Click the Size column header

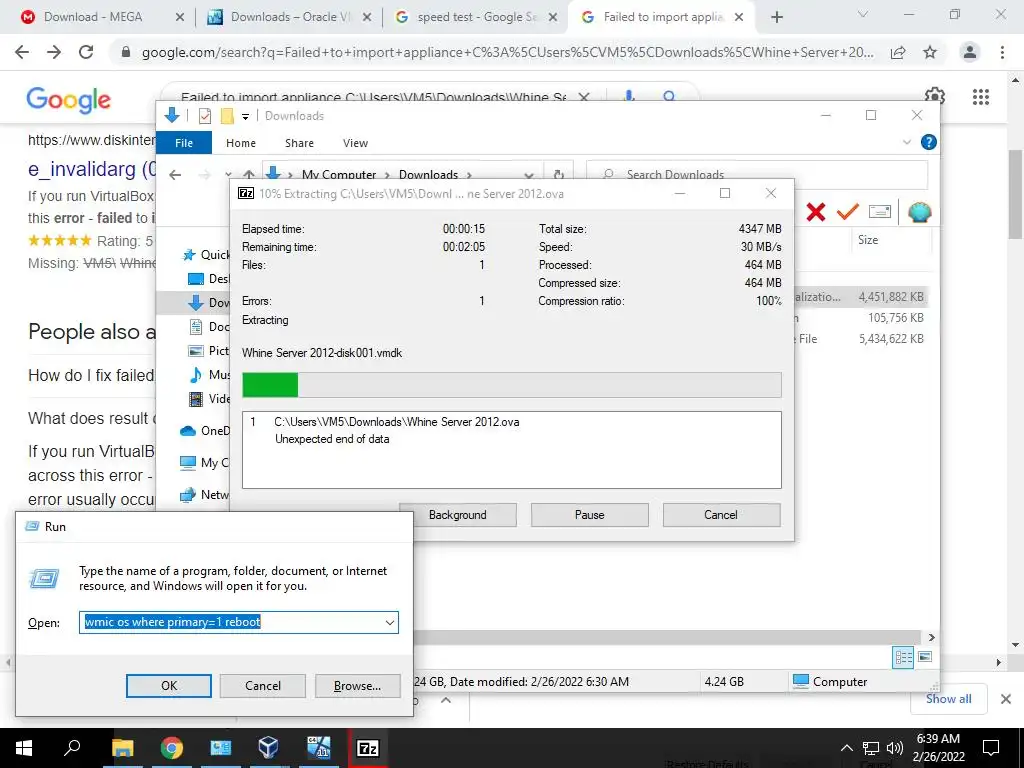pos(868,240)
